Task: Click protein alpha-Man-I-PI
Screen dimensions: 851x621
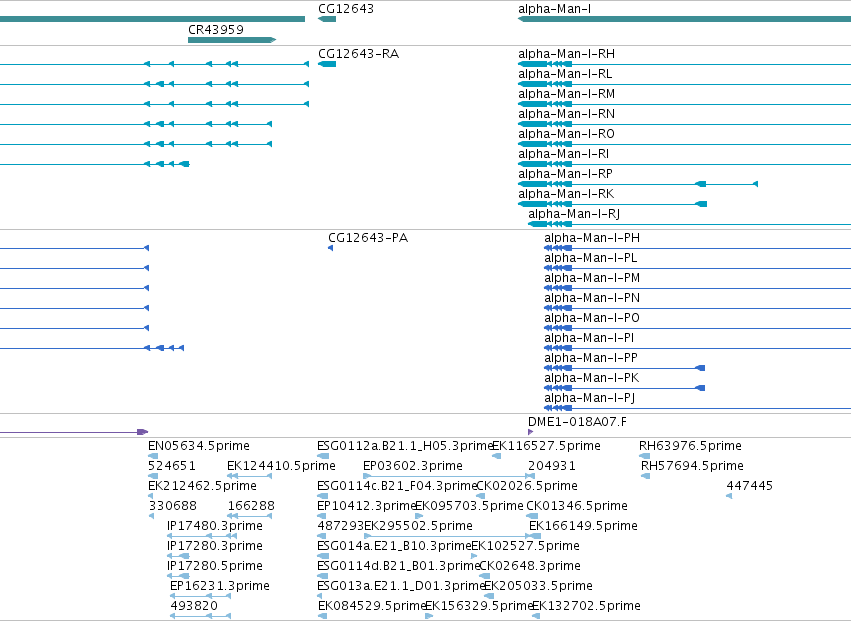Action: tap(589, 338)
